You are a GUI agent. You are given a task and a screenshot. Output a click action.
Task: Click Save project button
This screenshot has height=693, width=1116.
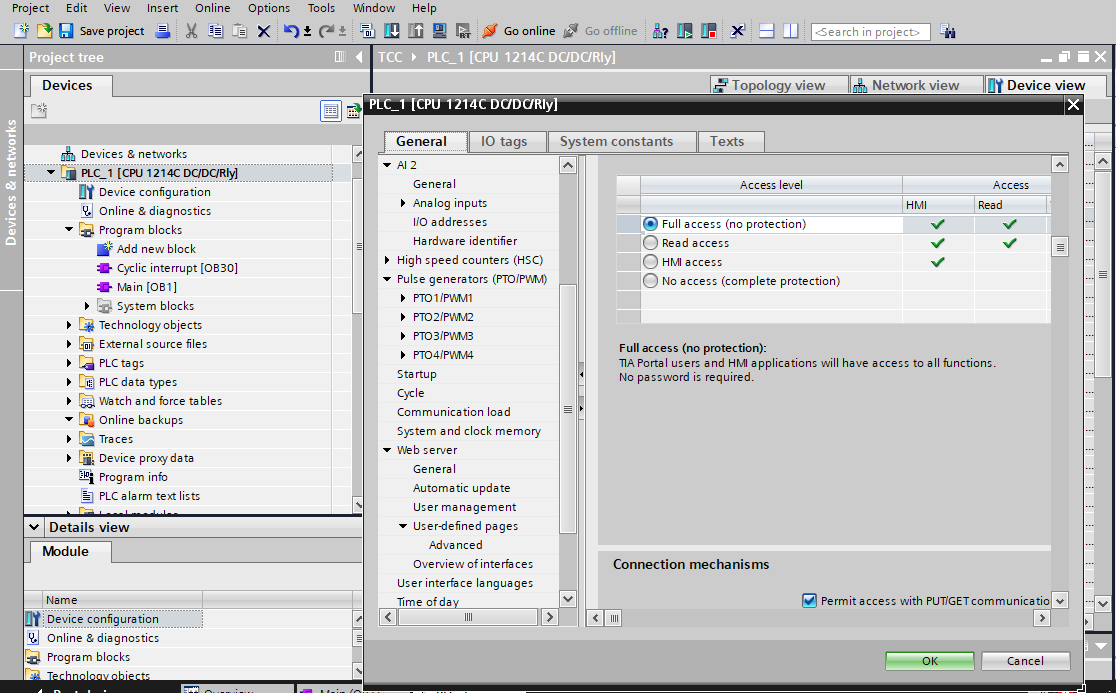102,31
